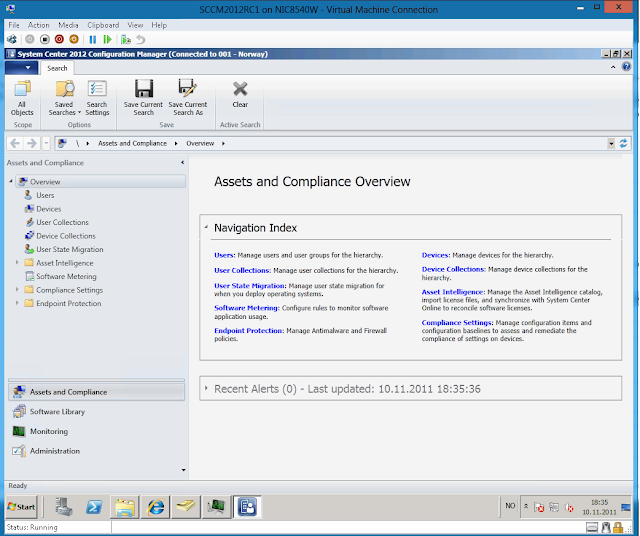This screenshot has width=640, height=536.
Task: Open Configuration Manager help icon
Action: coord(626,67)
